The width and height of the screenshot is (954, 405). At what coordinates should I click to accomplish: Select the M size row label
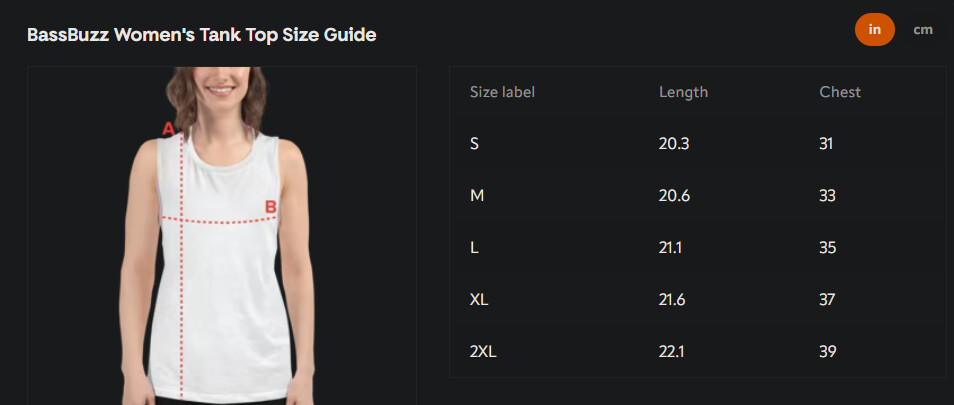point(476,196)
